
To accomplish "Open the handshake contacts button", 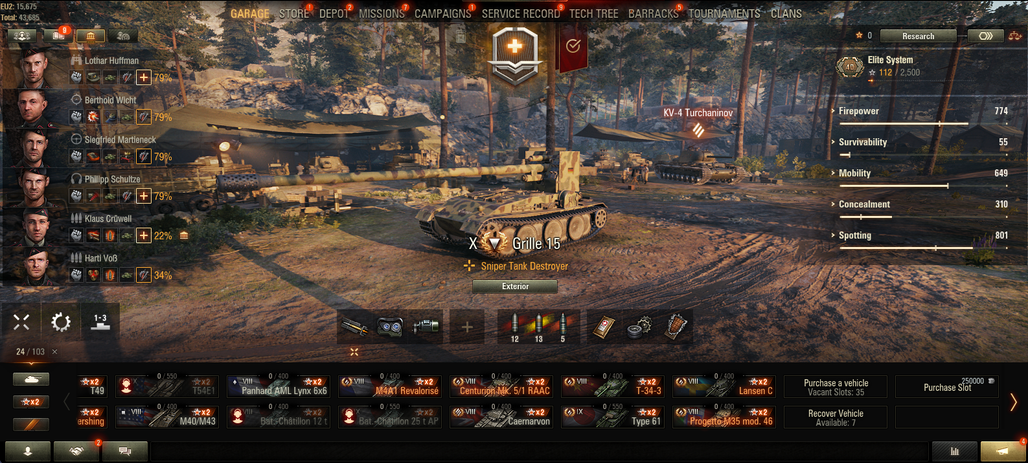I will [76, 451].
